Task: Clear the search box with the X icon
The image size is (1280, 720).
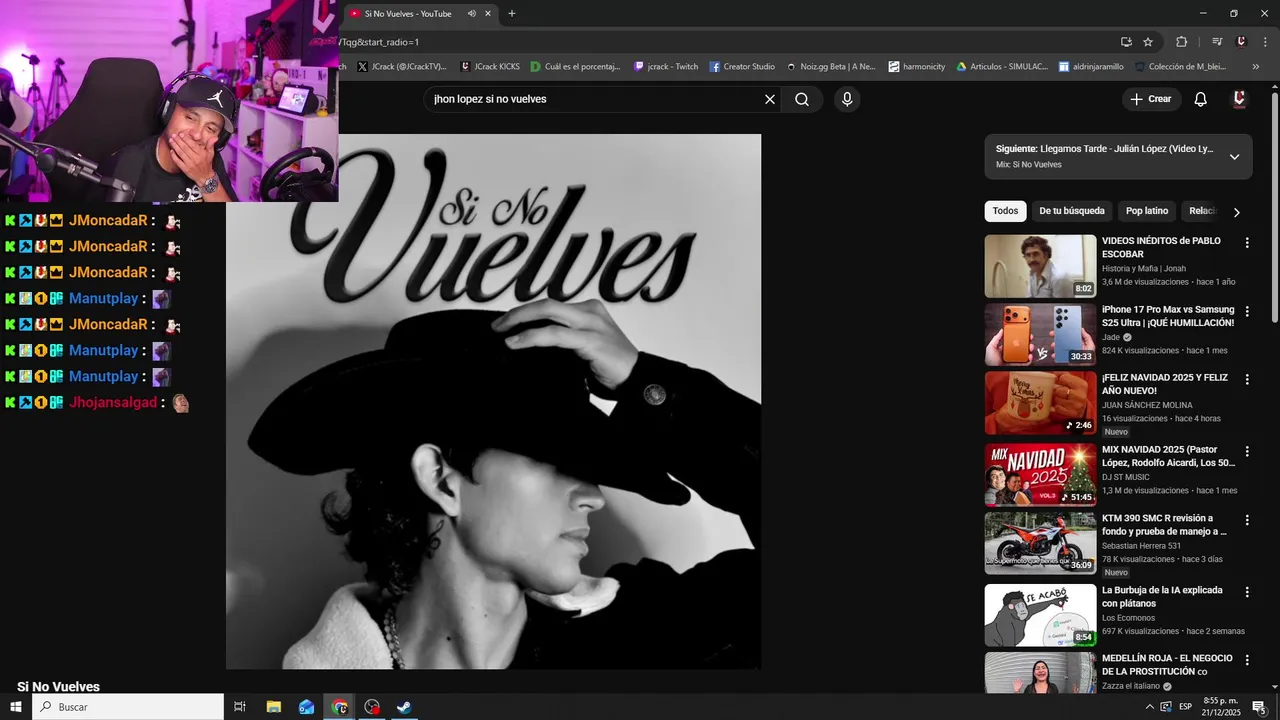Action: tap(770, 99)
